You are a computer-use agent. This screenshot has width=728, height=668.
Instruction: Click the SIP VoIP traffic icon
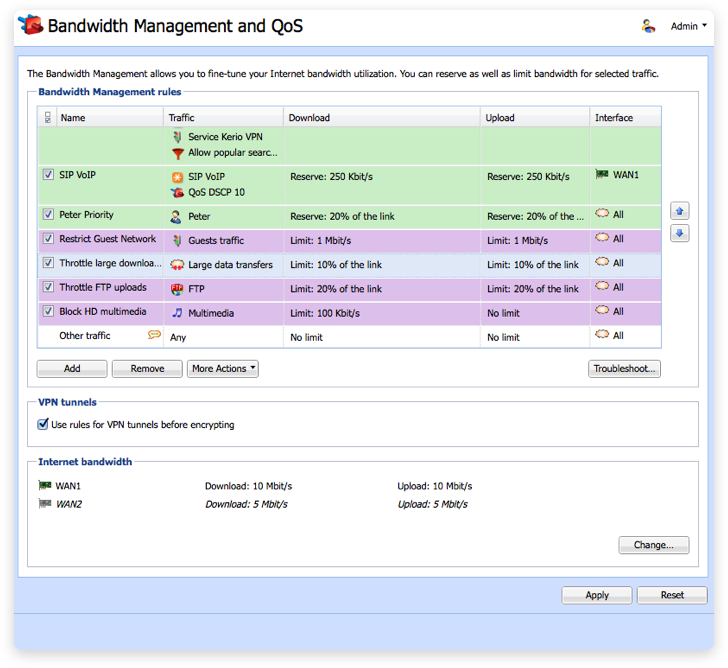click(x=177, y=176)
